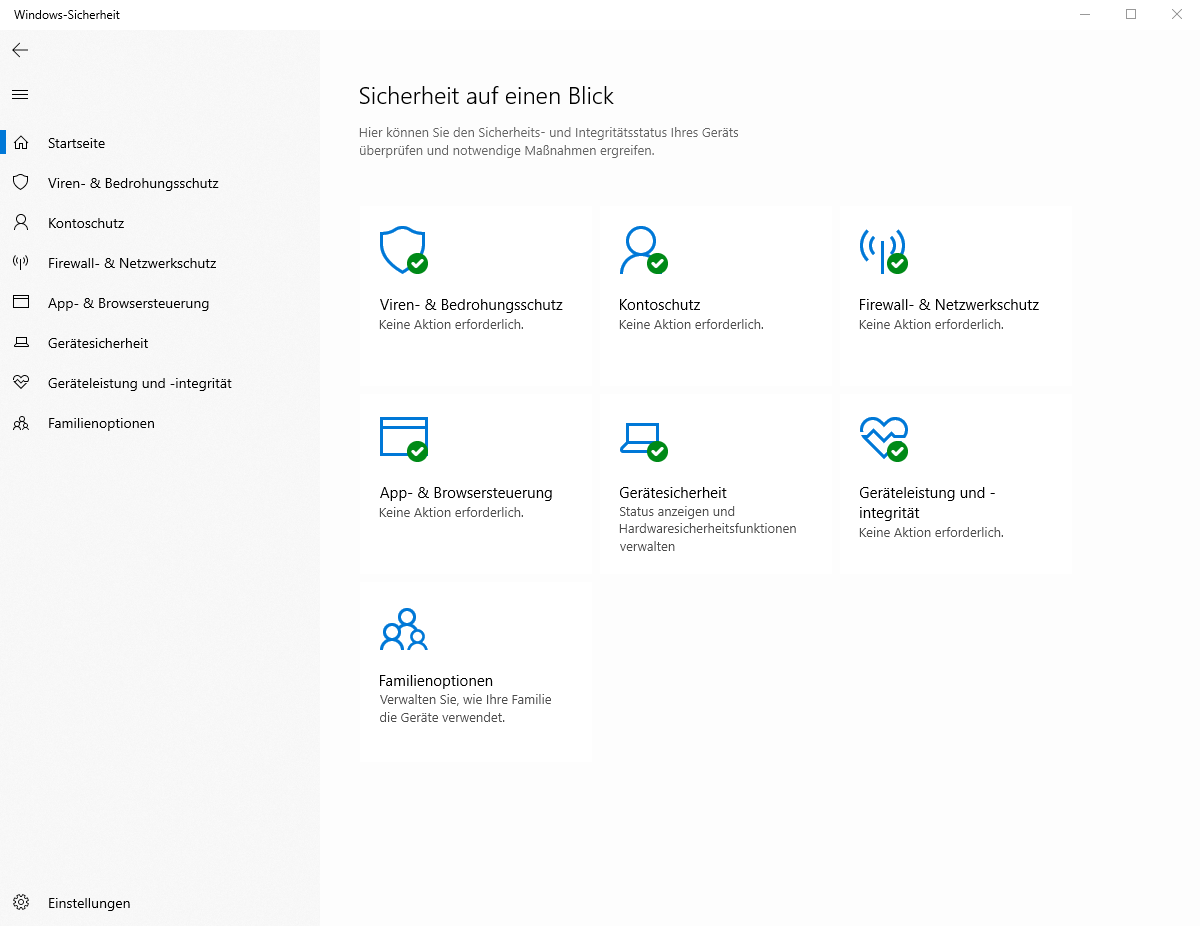Click the Kontoschutz person icon in sidebar

[x=21, y=223]
